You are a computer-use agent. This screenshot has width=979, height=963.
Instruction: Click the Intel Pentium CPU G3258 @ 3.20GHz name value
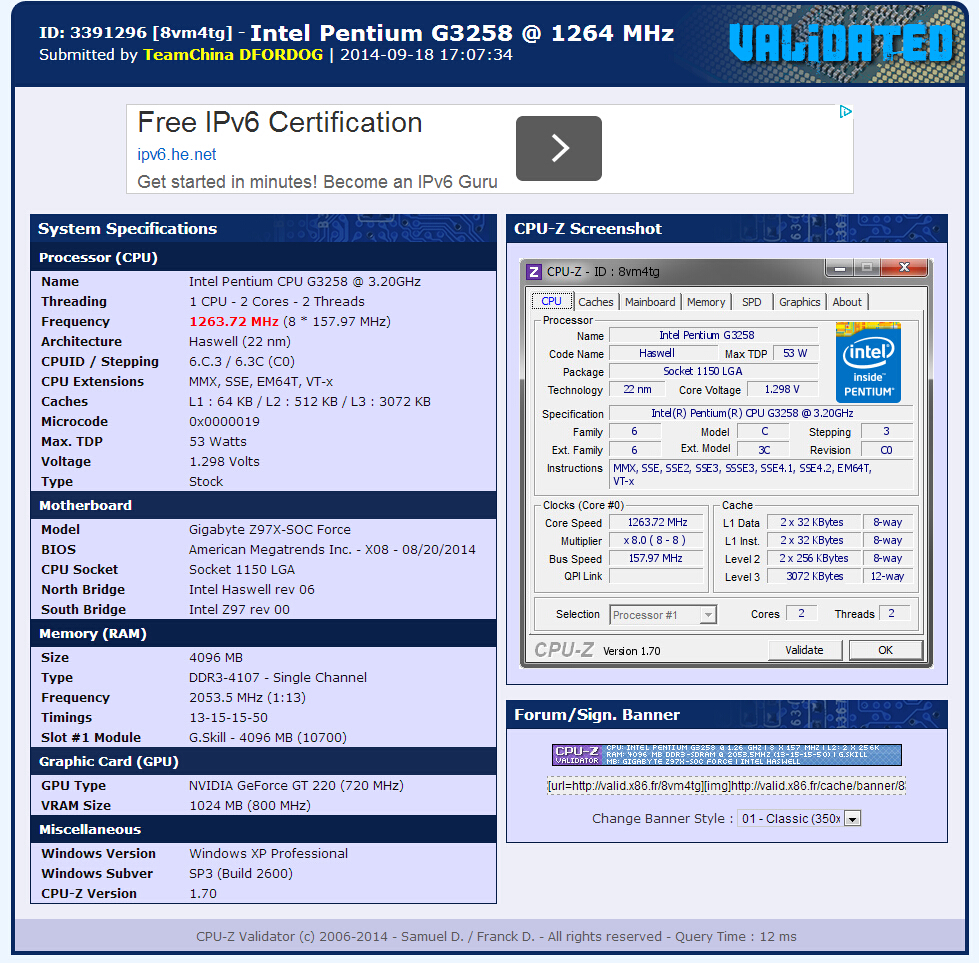tap(305, 282)
